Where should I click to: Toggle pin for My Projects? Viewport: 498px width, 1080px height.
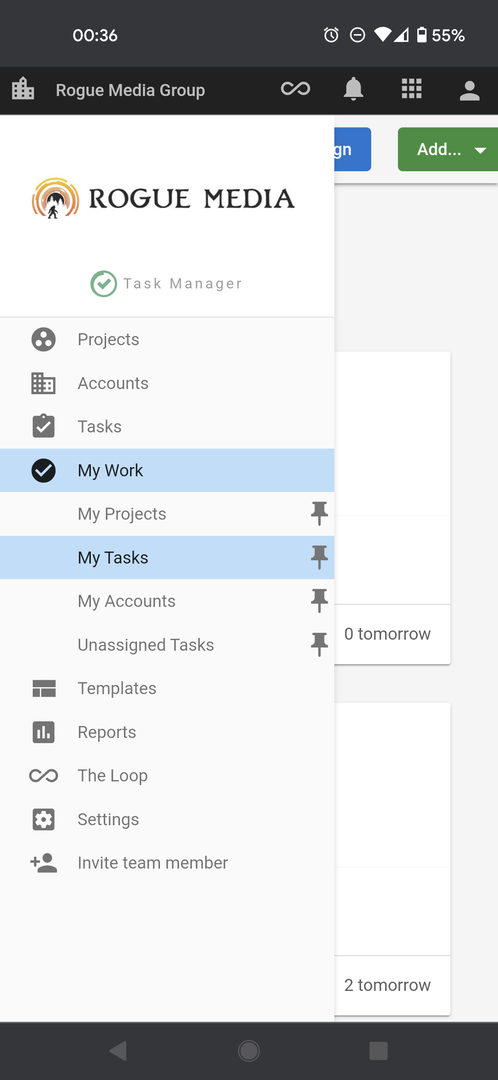[319, 513]
